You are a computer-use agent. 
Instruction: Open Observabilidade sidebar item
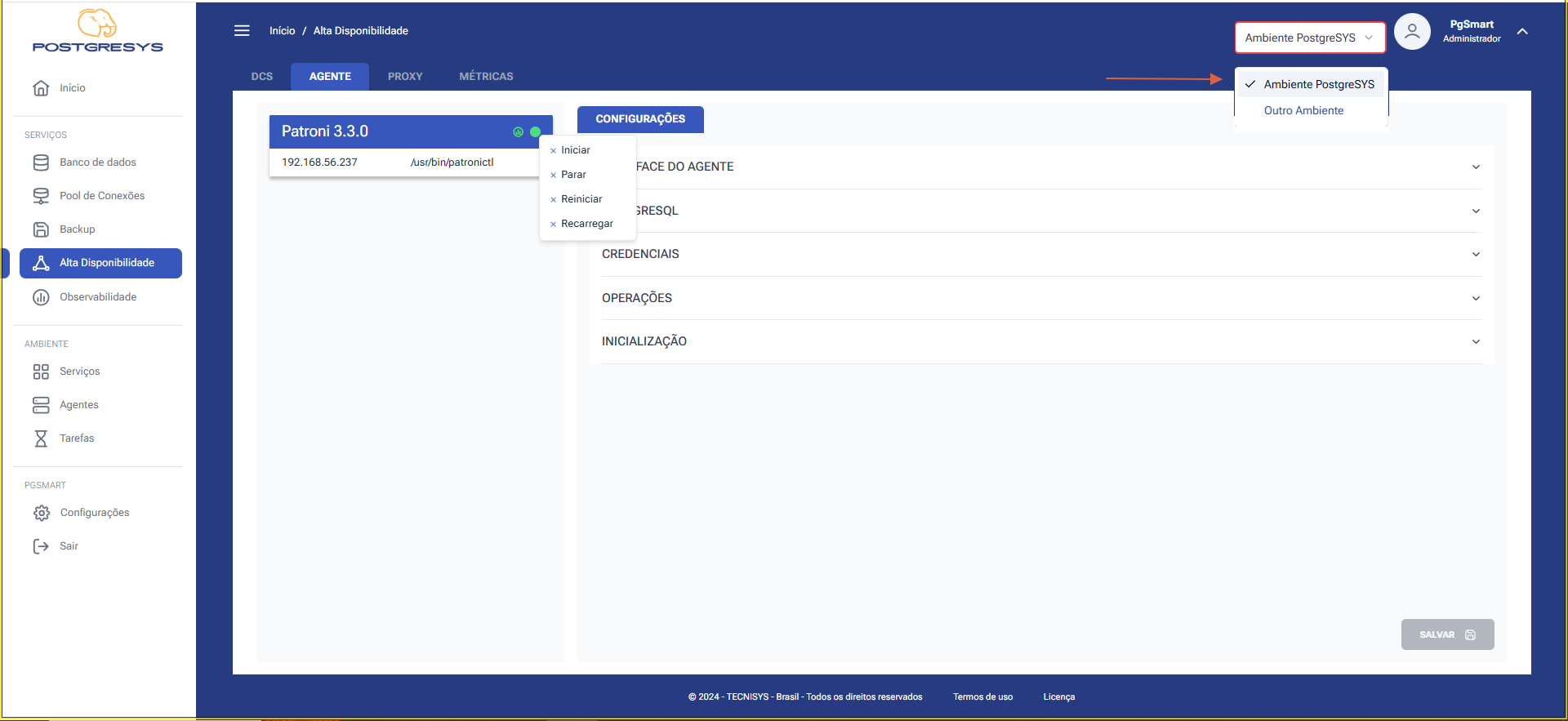[100, 297]
